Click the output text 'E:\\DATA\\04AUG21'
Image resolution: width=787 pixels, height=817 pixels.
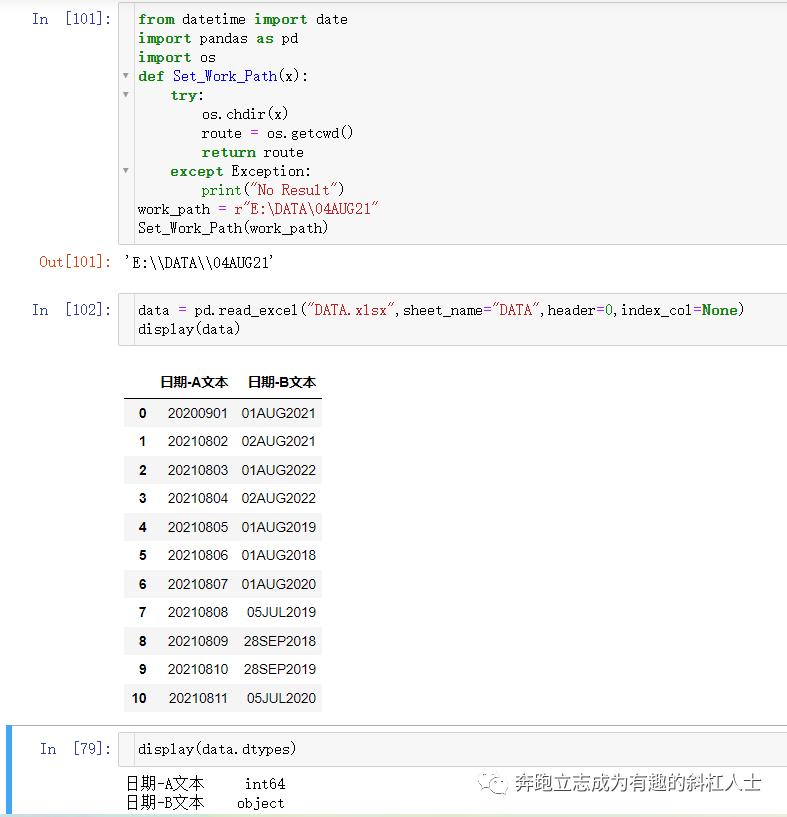pyautogui.click(x=199, y=262)
